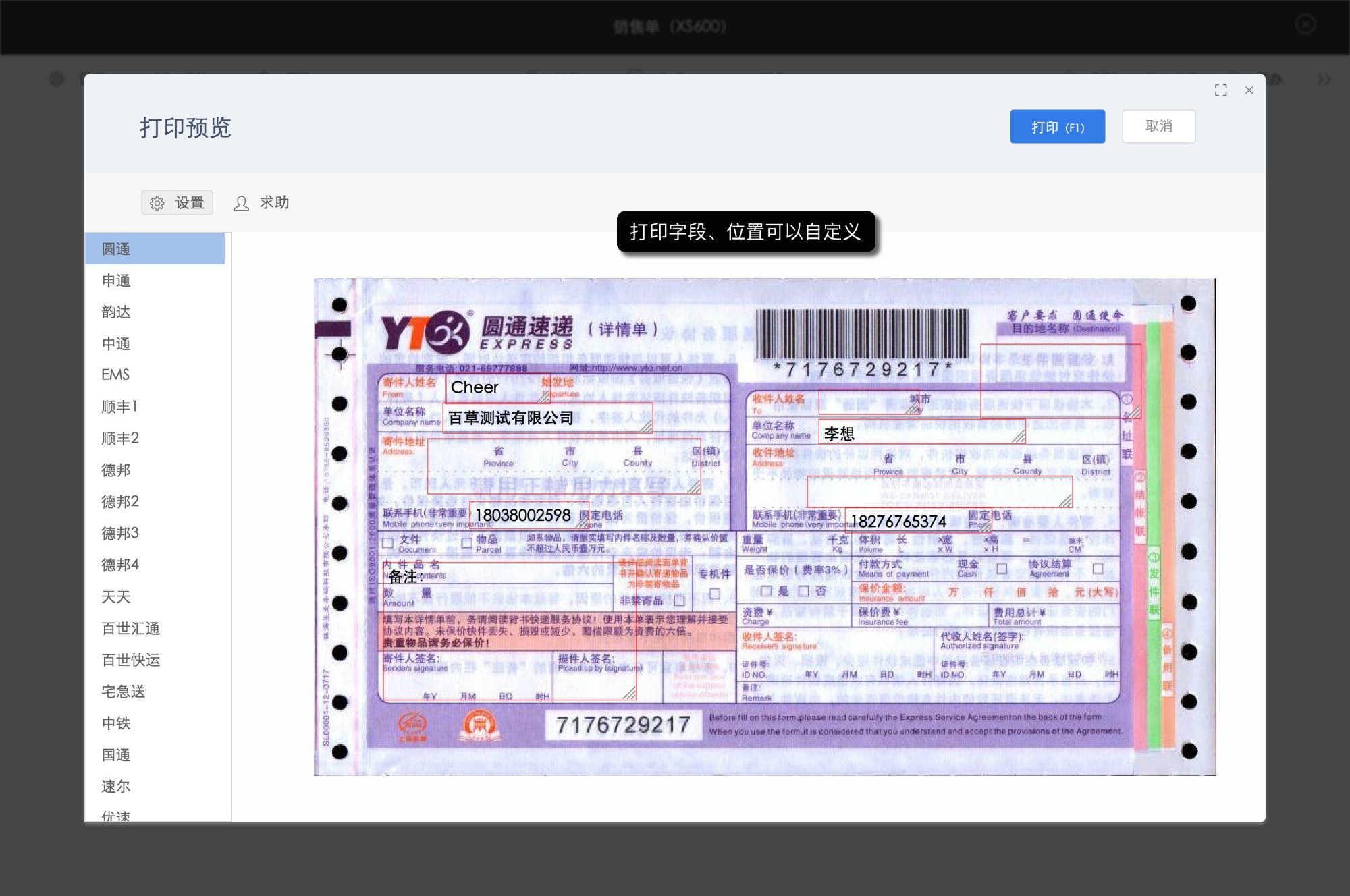Close the print preview dialog
The height and width of the screenshot is (896, 1350).
(x=1249, y=90)
